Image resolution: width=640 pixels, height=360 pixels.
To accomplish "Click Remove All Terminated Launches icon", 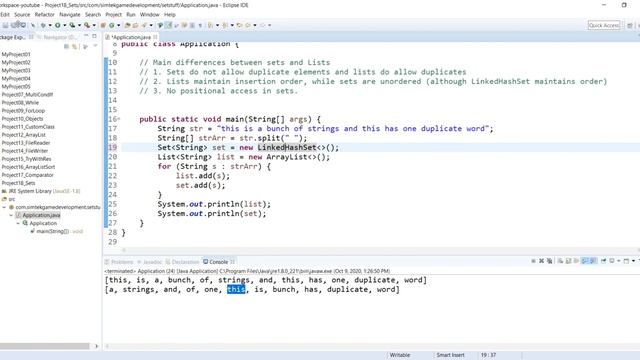I will point(550,261).
